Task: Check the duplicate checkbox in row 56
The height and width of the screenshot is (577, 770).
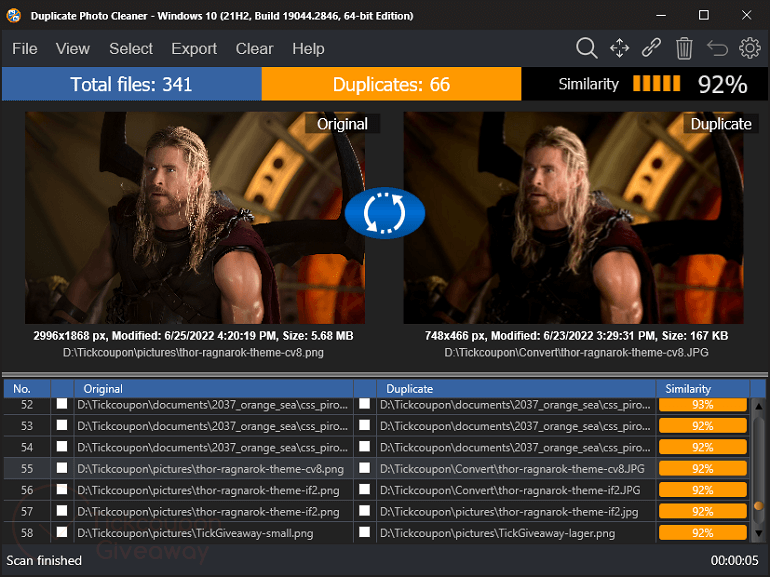Action: [364, 489]
